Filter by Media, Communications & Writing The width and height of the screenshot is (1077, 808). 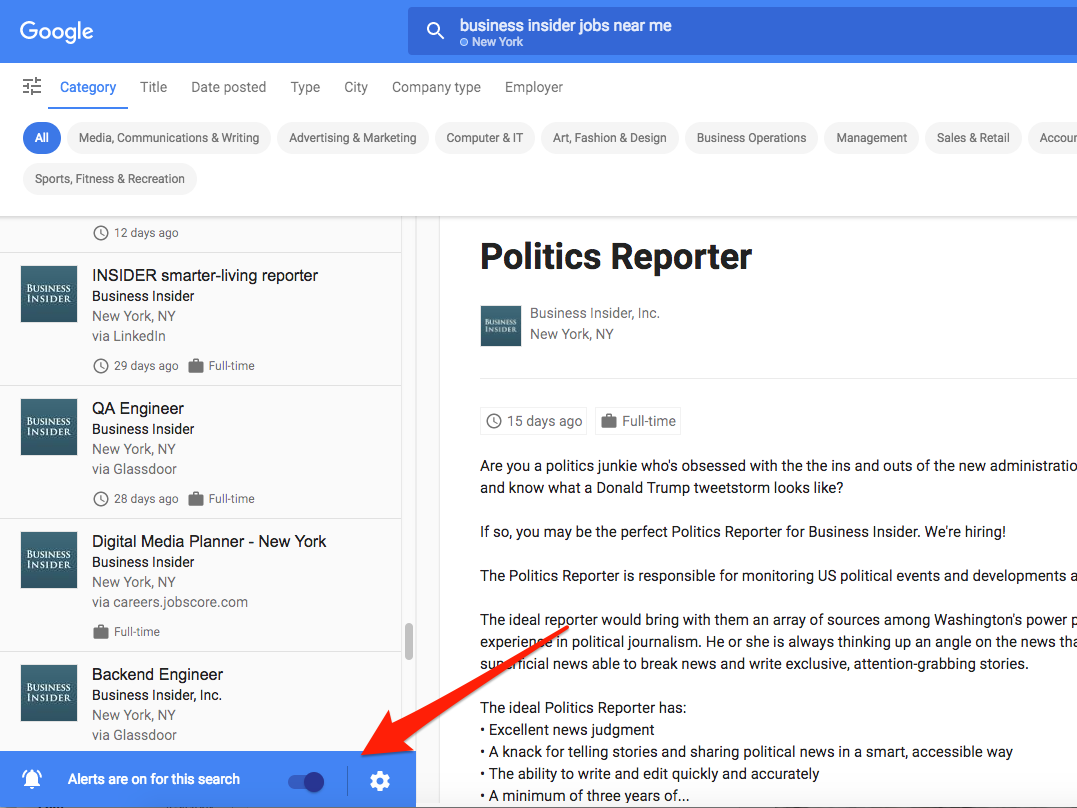pyautogui.click(x=169, y=137)
